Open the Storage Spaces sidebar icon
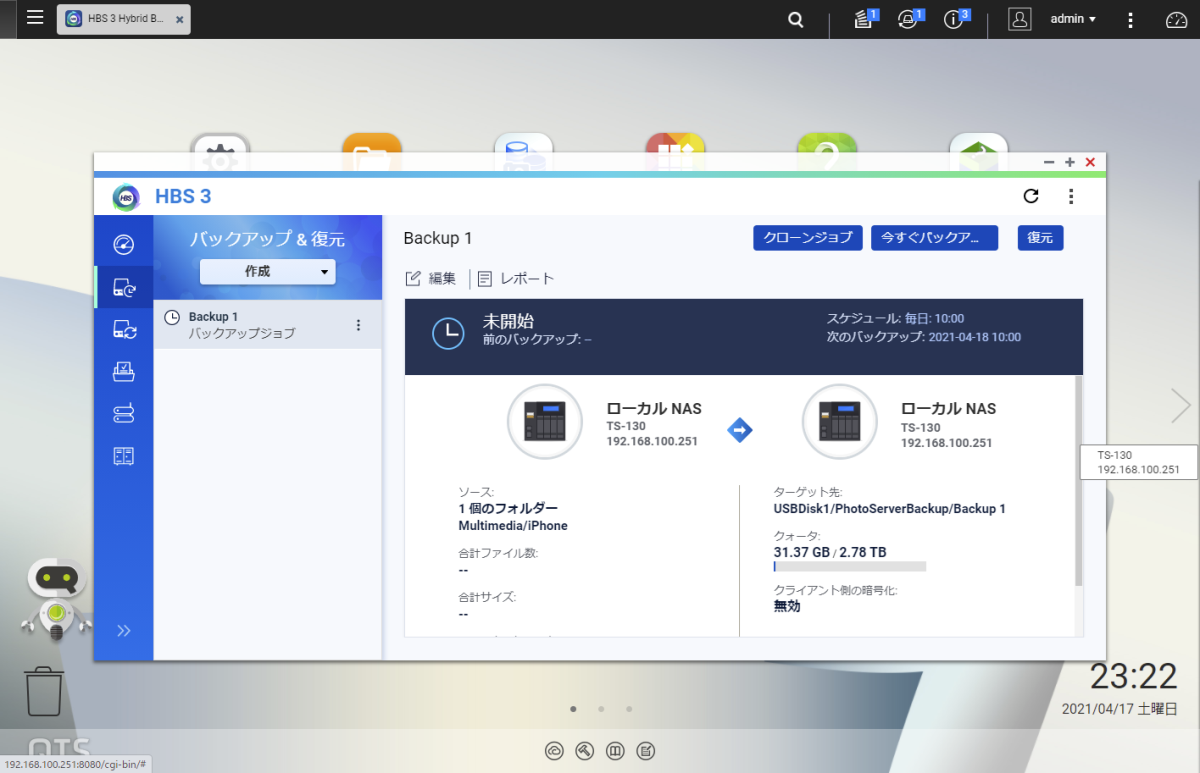Viewport: 1200px width, 773px height. point(124,413)
